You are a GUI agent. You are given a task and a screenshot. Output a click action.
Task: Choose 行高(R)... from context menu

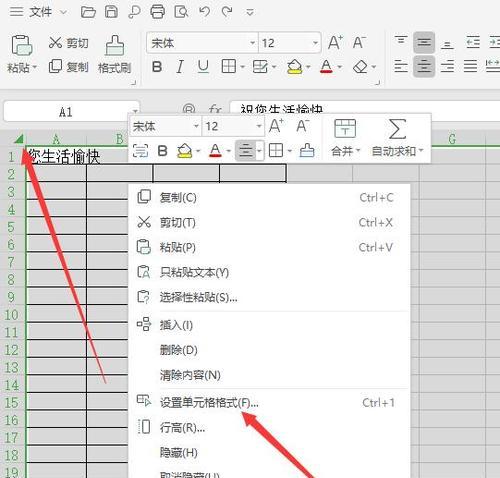pyautogui.click(x=269, y=427)
